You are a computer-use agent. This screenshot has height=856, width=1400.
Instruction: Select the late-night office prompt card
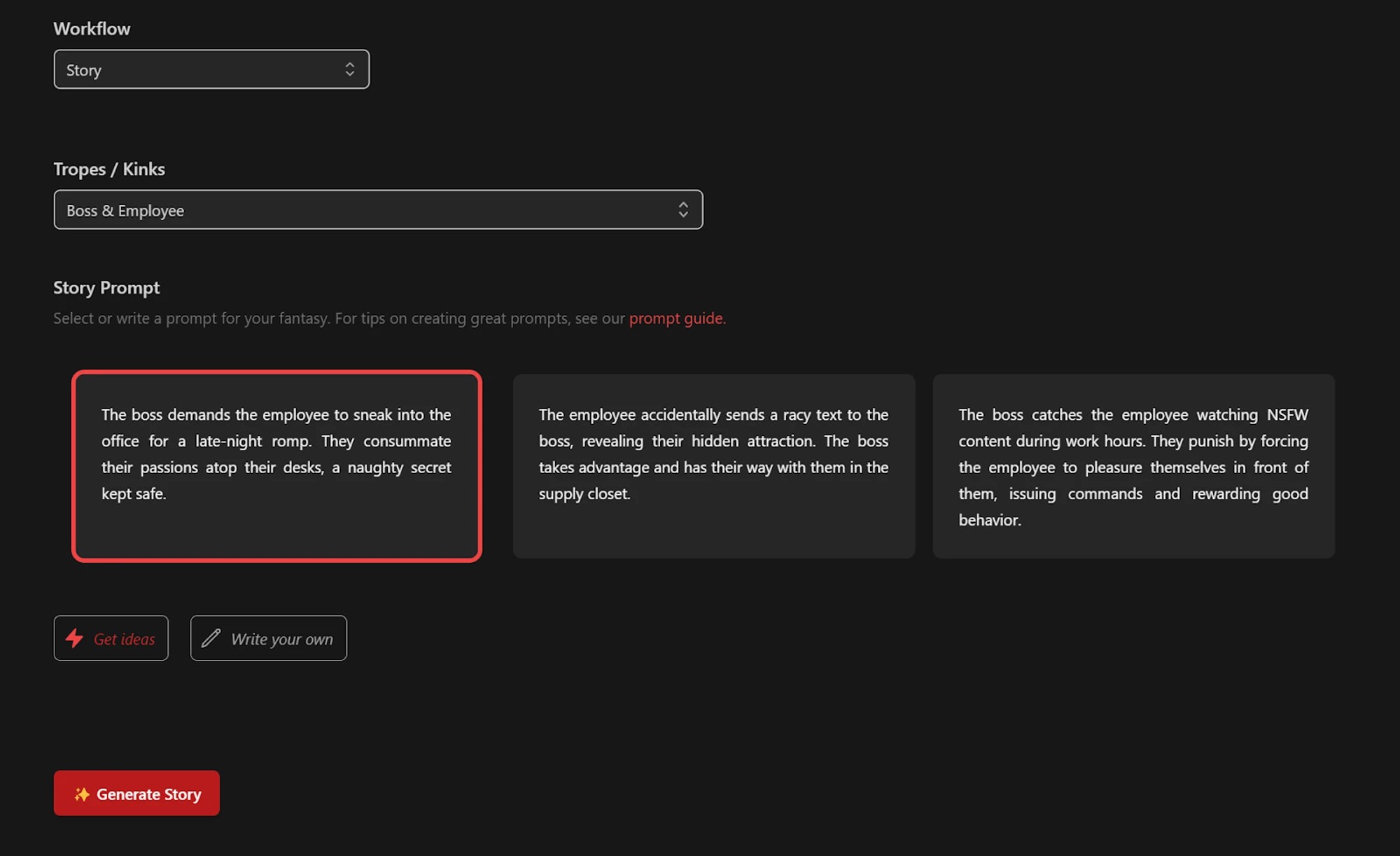tap(276, 466)
